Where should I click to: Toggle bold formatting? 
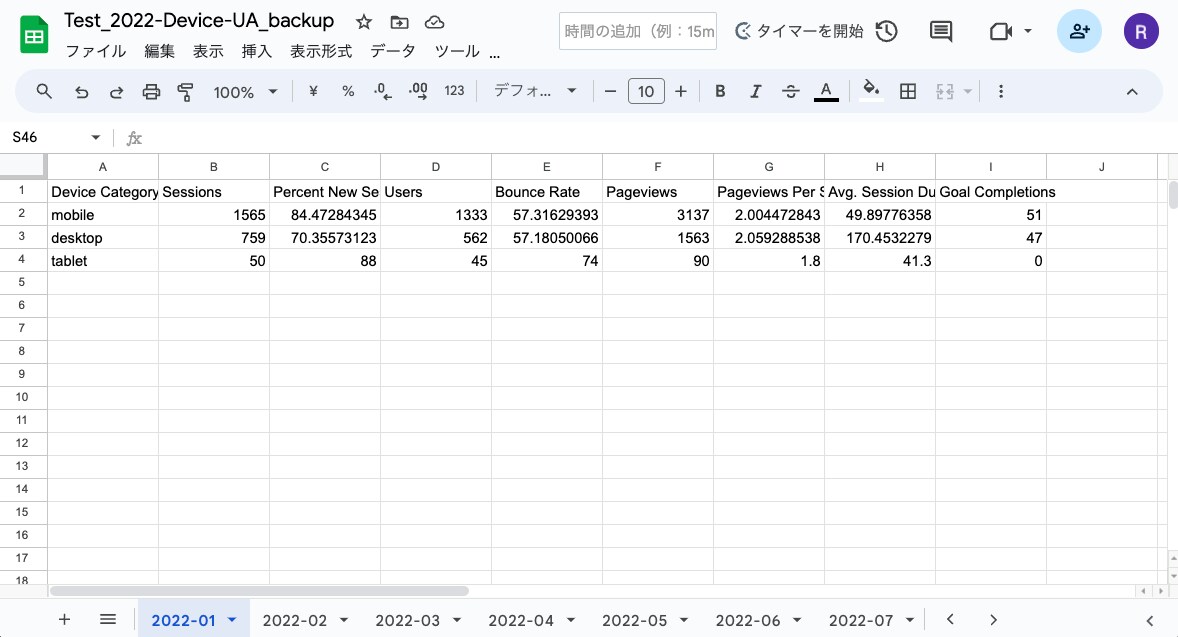coord(720,91)
